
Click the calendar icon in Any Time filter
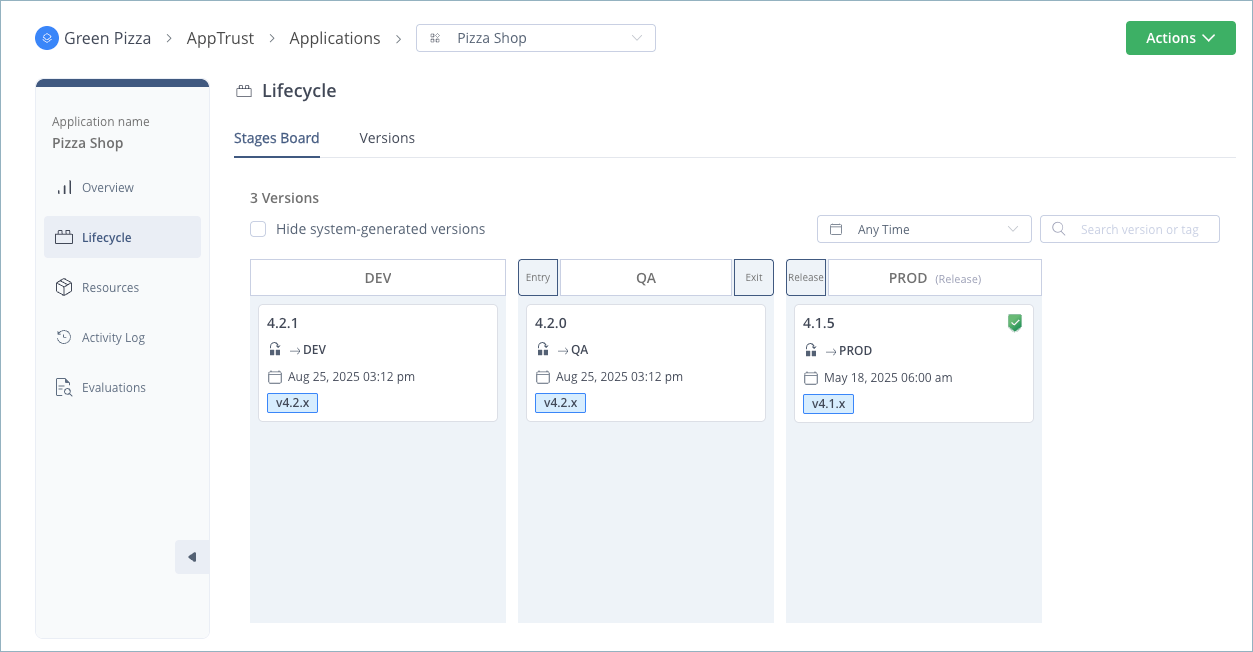click(837, 229)
